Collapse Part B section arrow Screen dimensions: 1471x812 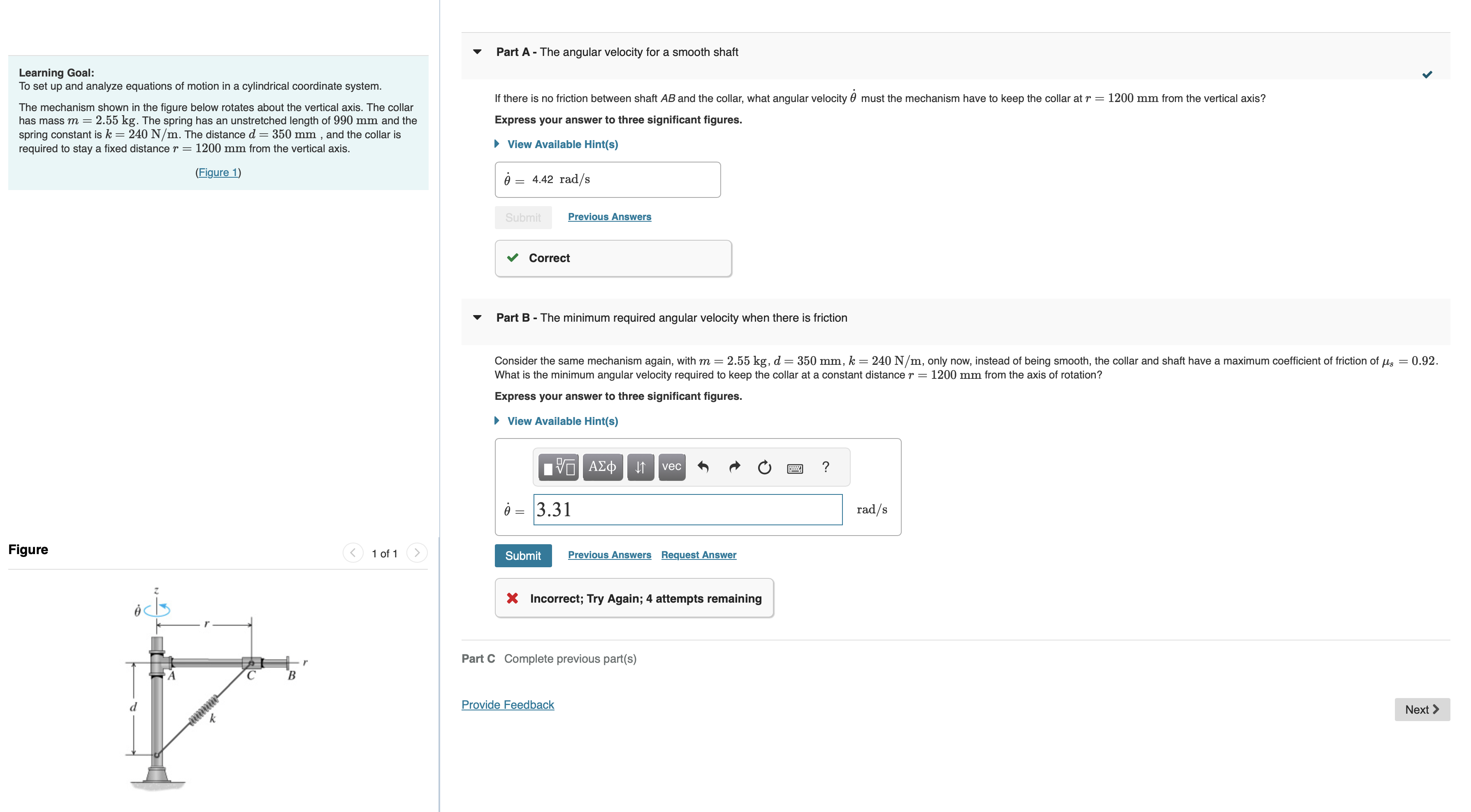[478, 318]
